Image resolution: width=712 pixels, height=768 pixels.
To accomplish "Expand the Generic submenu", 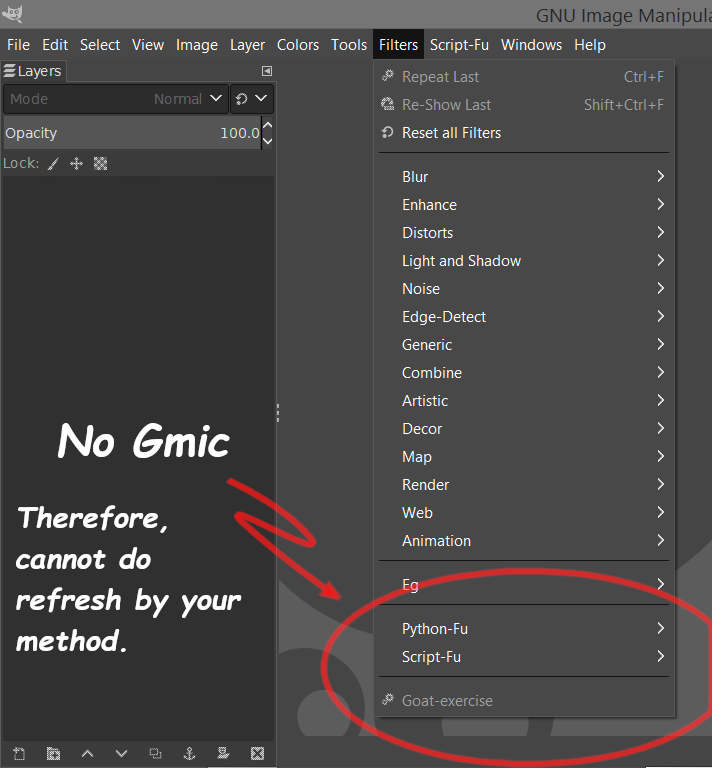I will click(524, 345).
